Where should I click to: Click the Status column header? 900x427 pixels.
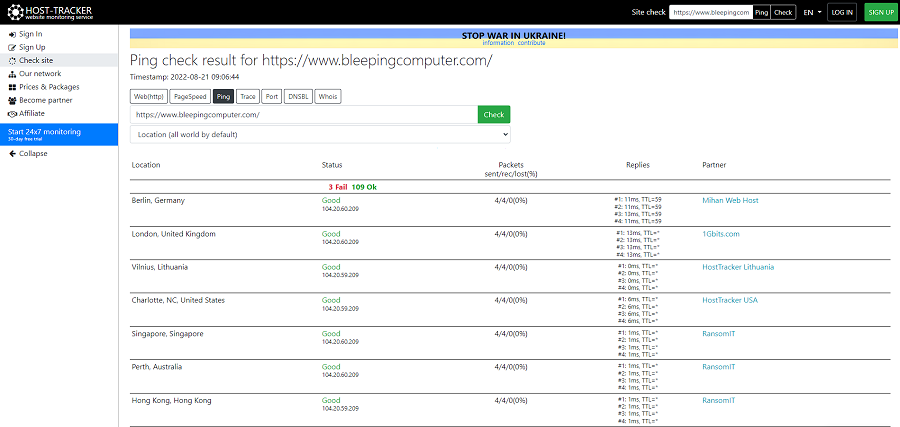[x=332, y=165]
